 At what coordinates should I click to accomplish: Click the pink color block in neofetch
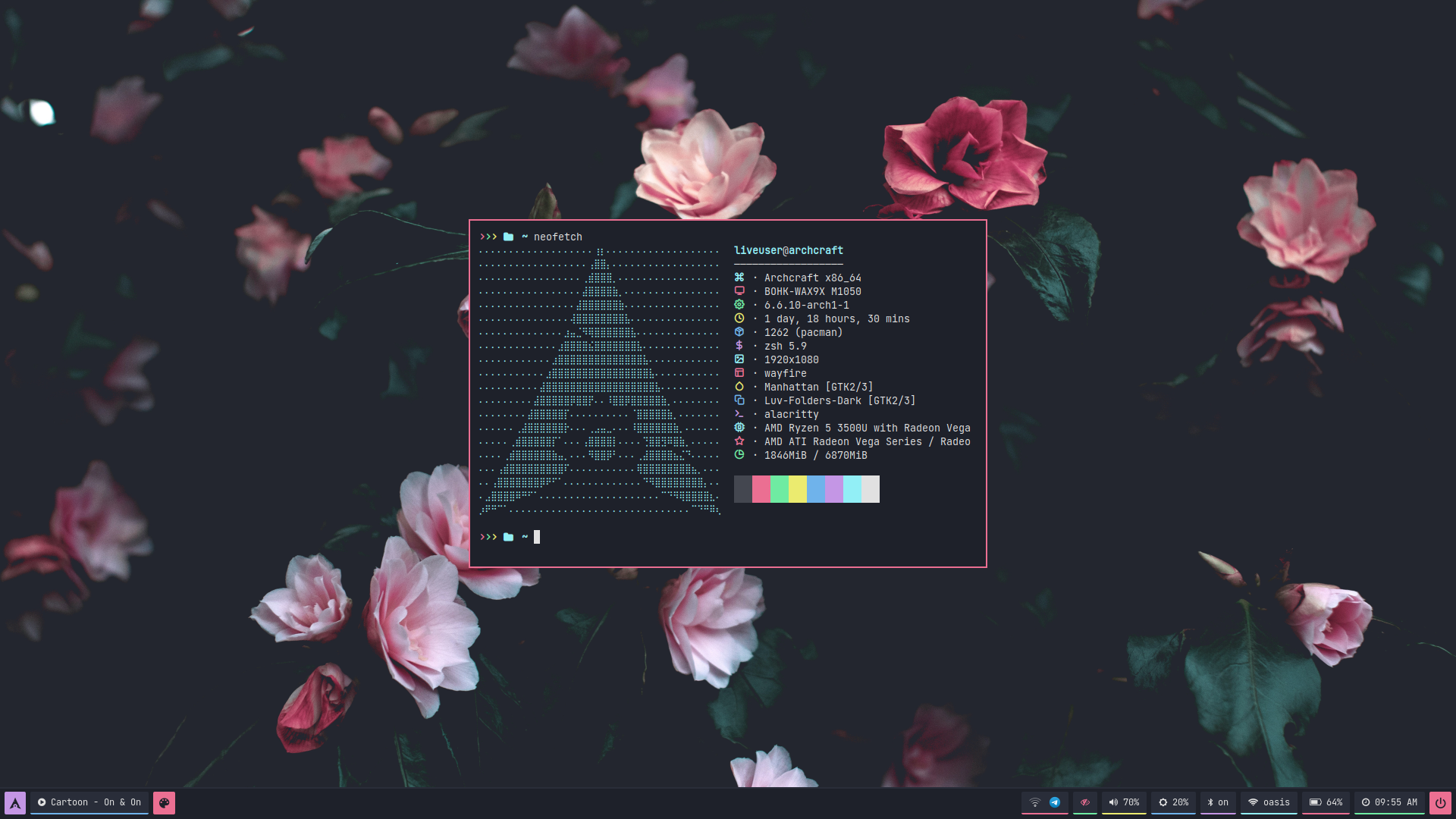[761, 489]
